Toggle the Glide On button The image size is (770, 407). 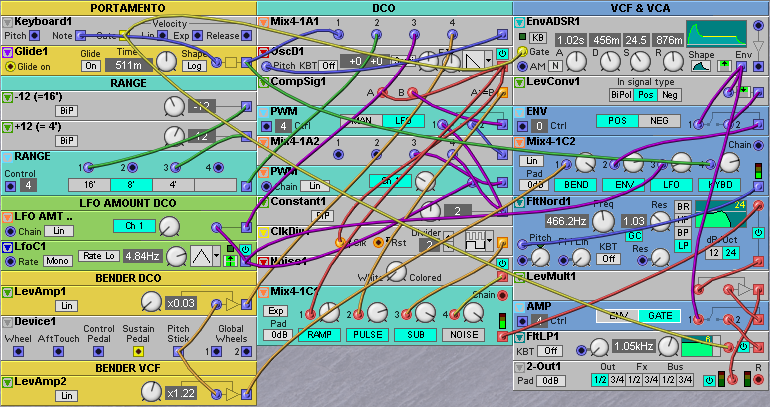click(91, 65)
